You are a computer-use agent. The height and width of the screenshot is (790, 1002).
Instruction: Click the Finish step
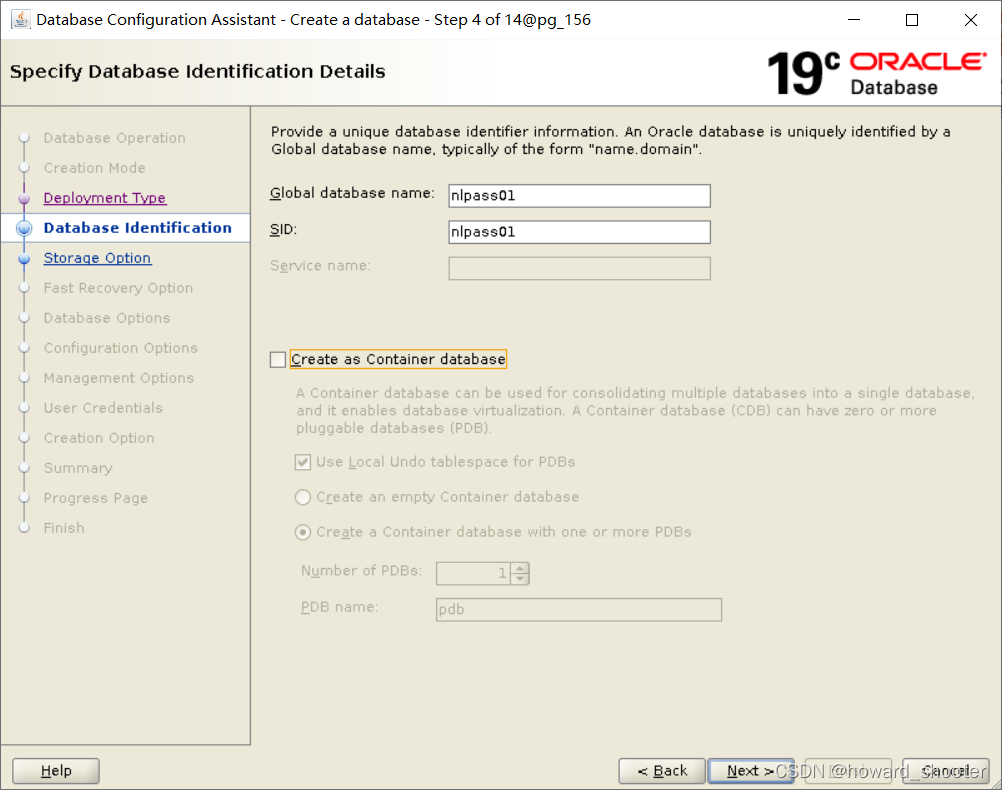(64, 529)
